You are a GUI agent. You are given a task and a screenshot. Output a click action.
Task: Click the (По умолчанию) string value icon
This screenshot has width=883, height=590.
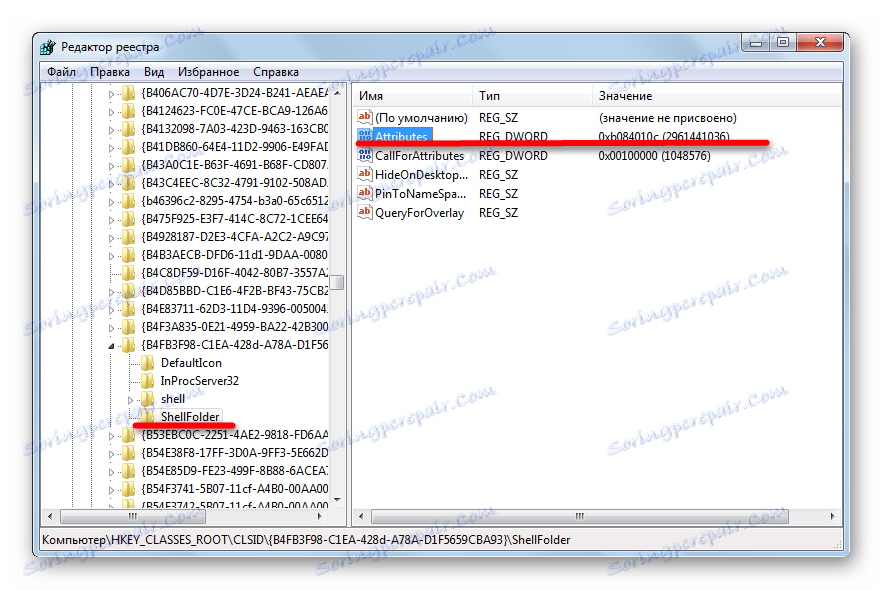(364, 117)
